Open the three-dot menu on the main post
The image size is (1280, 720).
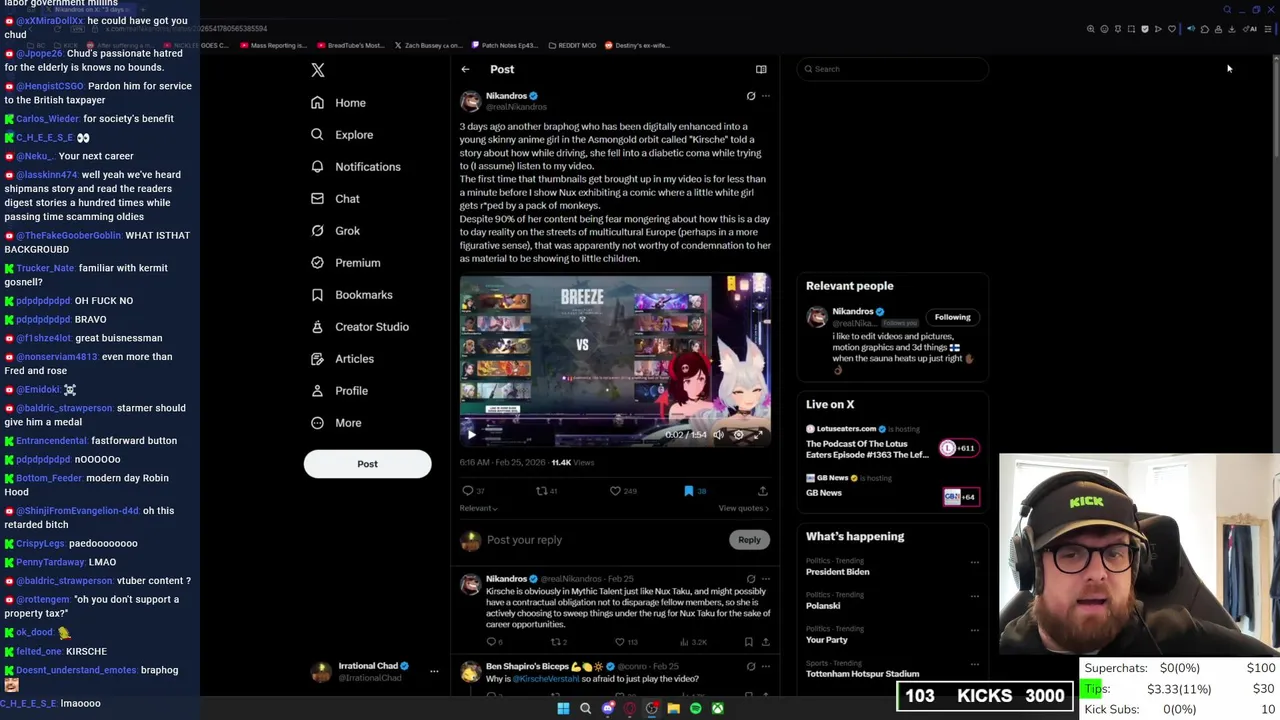766,96
